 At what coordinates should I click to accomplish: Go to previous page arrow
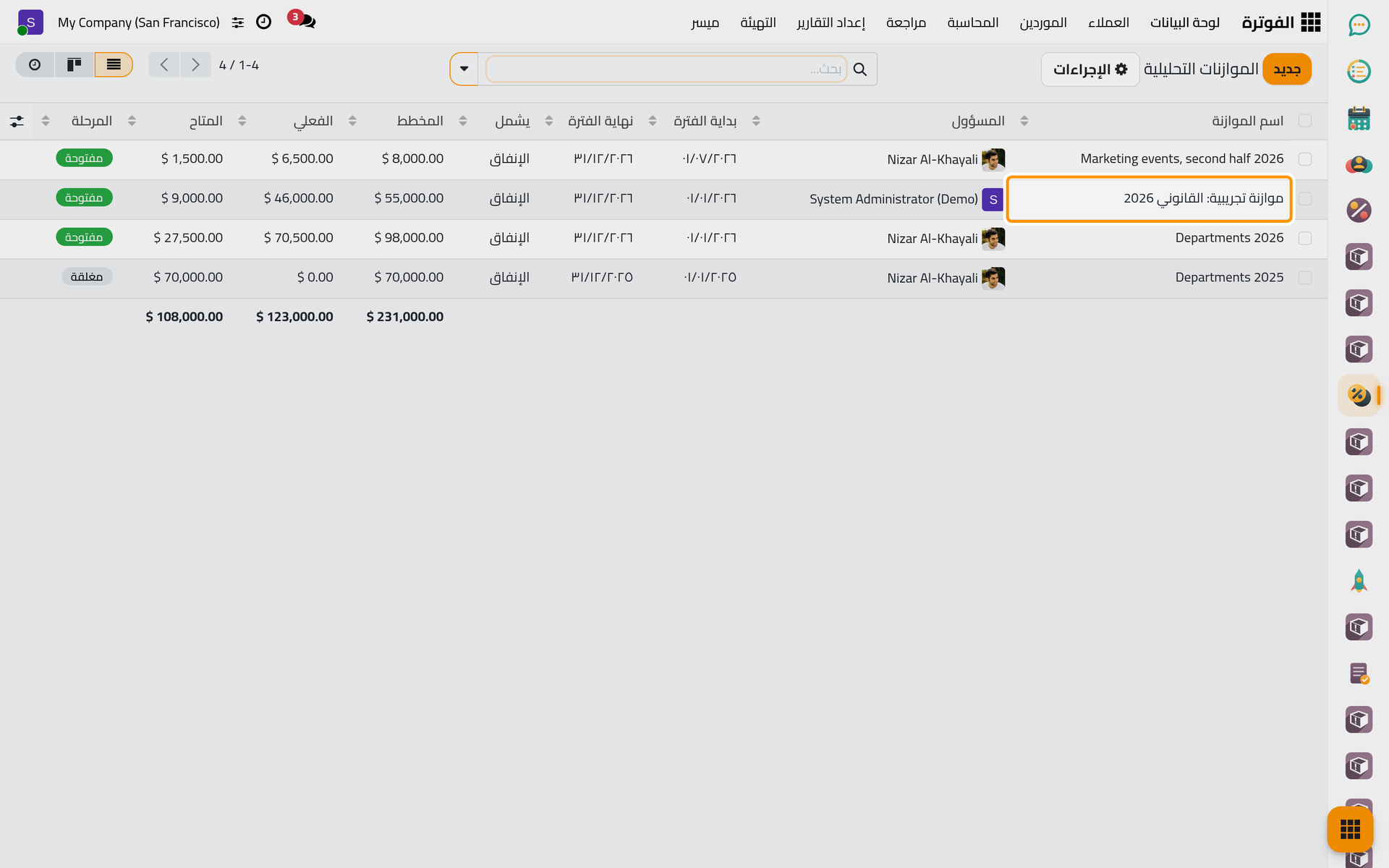[164, 64]
